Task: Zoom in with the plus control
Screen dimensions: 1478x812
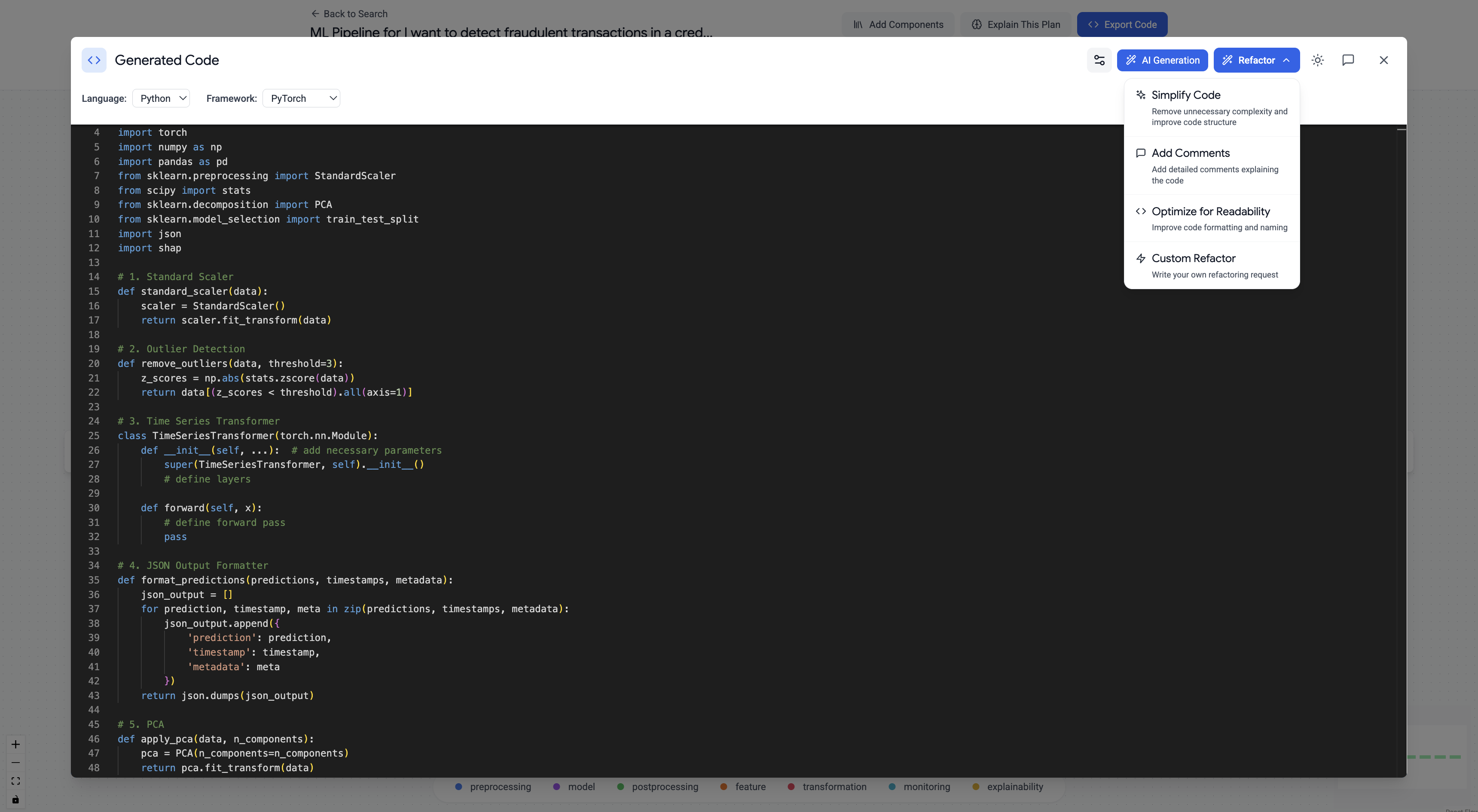Action: pos(15,744)
